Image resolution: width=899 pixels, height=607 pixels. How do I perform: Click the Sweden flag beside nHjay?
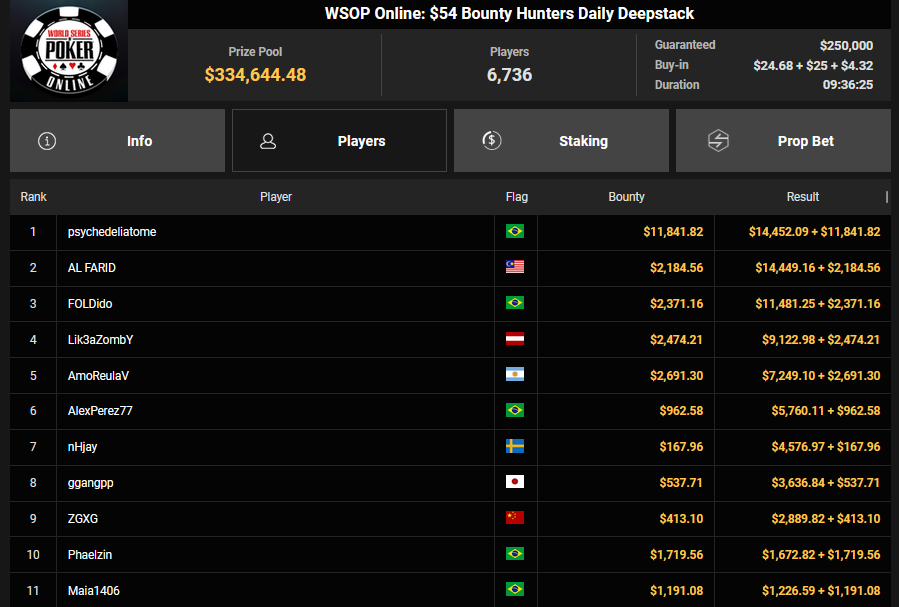515,447
